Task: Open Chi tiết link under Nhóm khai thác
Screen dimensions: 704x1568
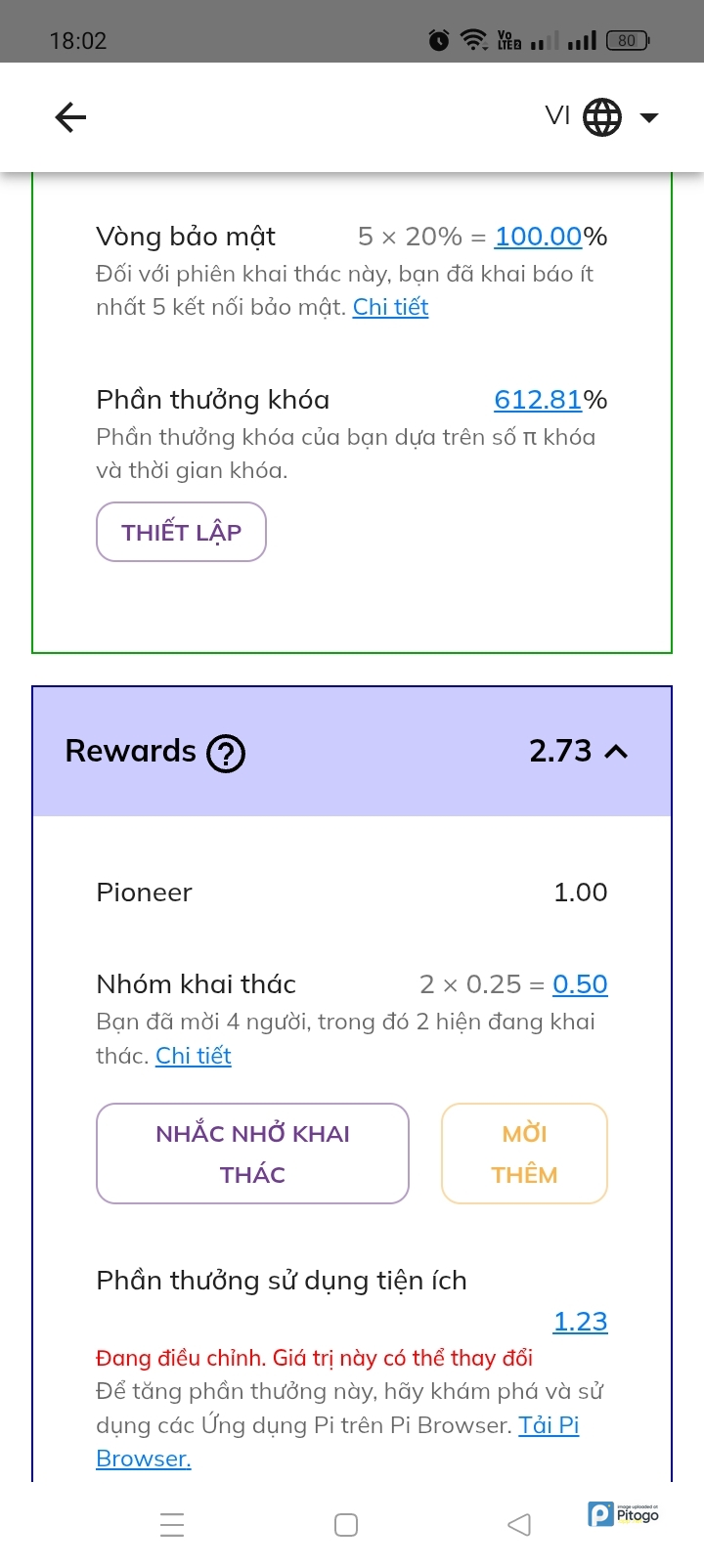Action: 194,1056
